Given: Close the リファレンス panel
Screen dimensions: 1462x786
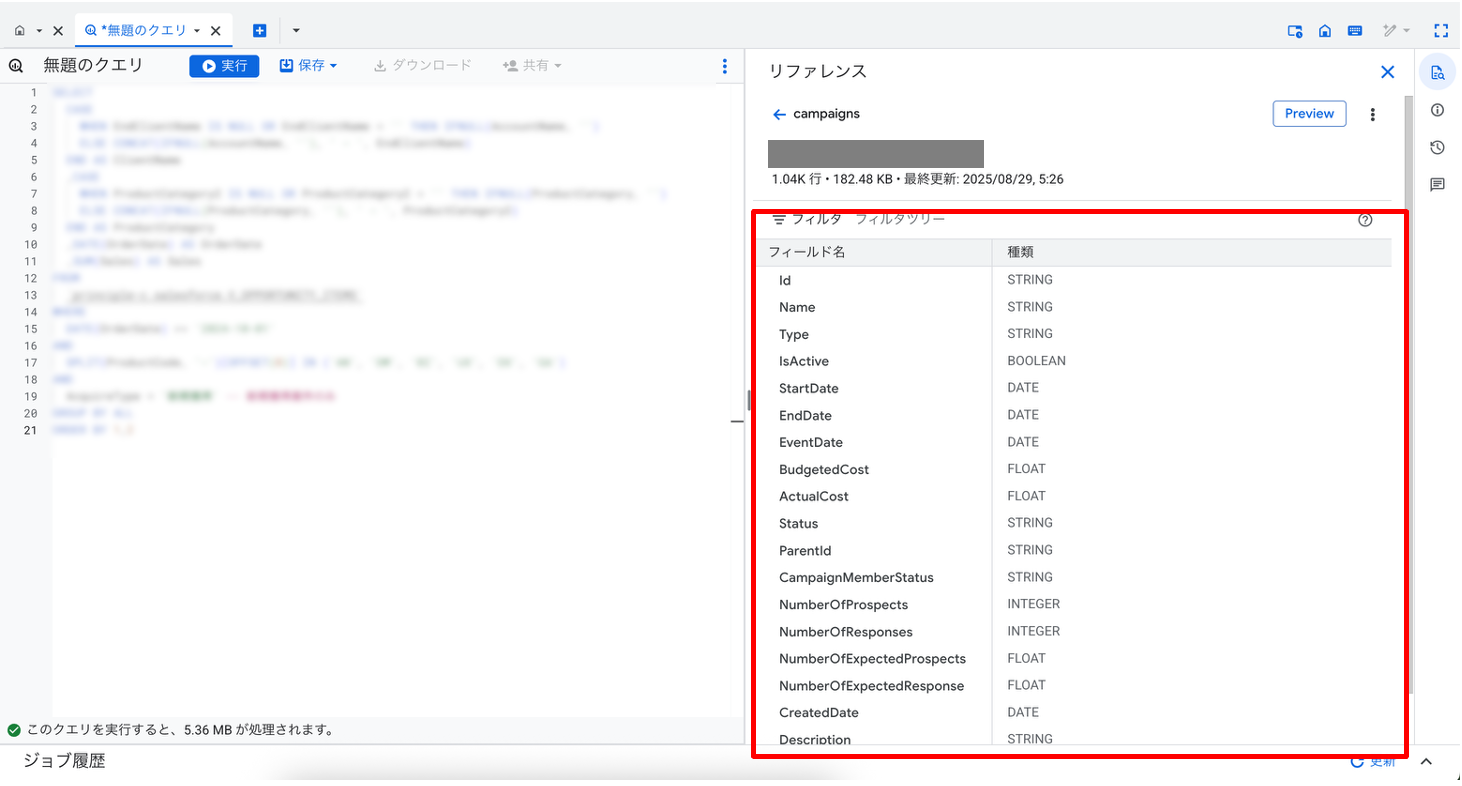Looking at the screenshot, I should click(1387, 72).
